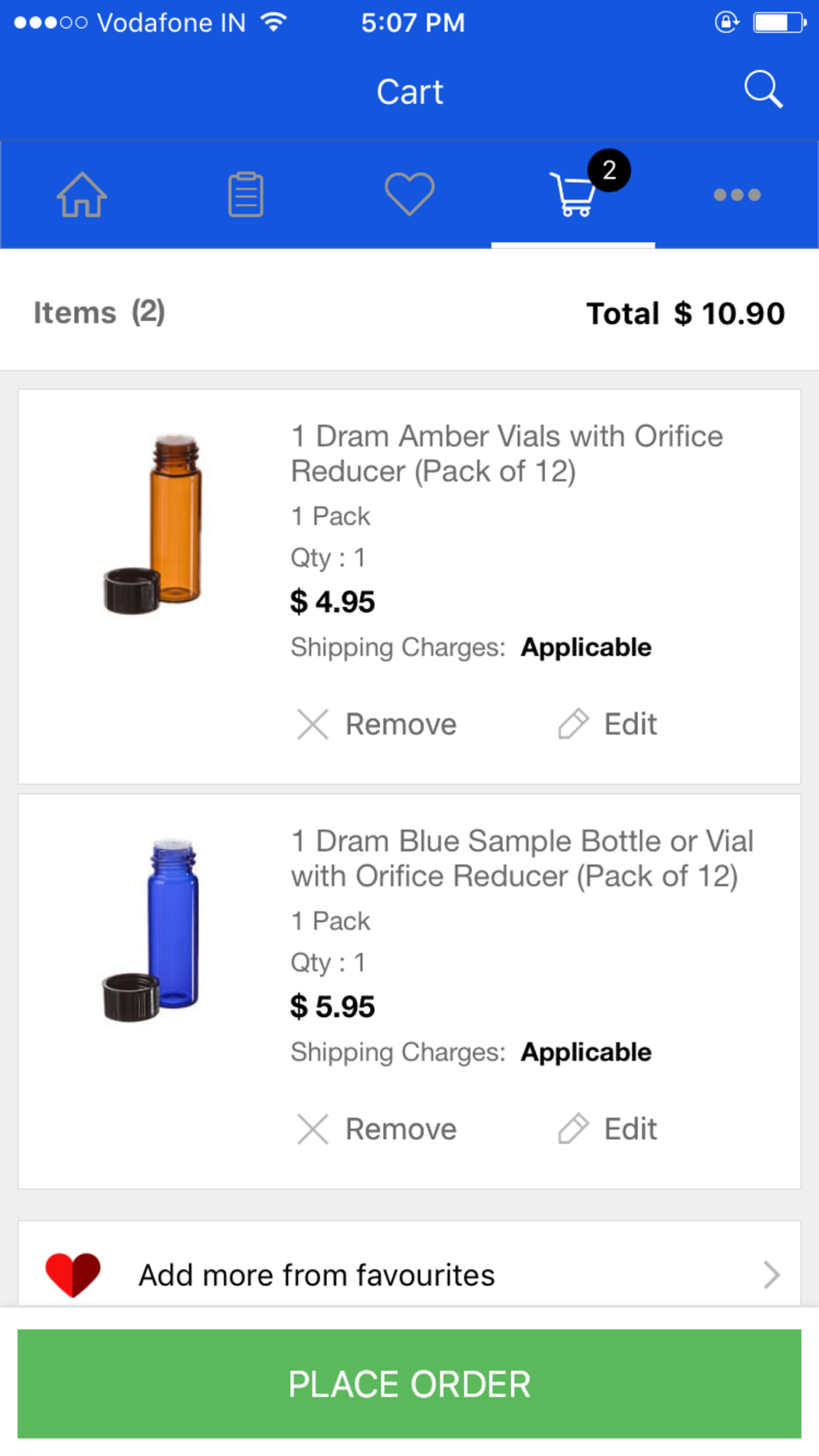
Task: Open the more options dots menu
Action: click(x=737, y=195)
